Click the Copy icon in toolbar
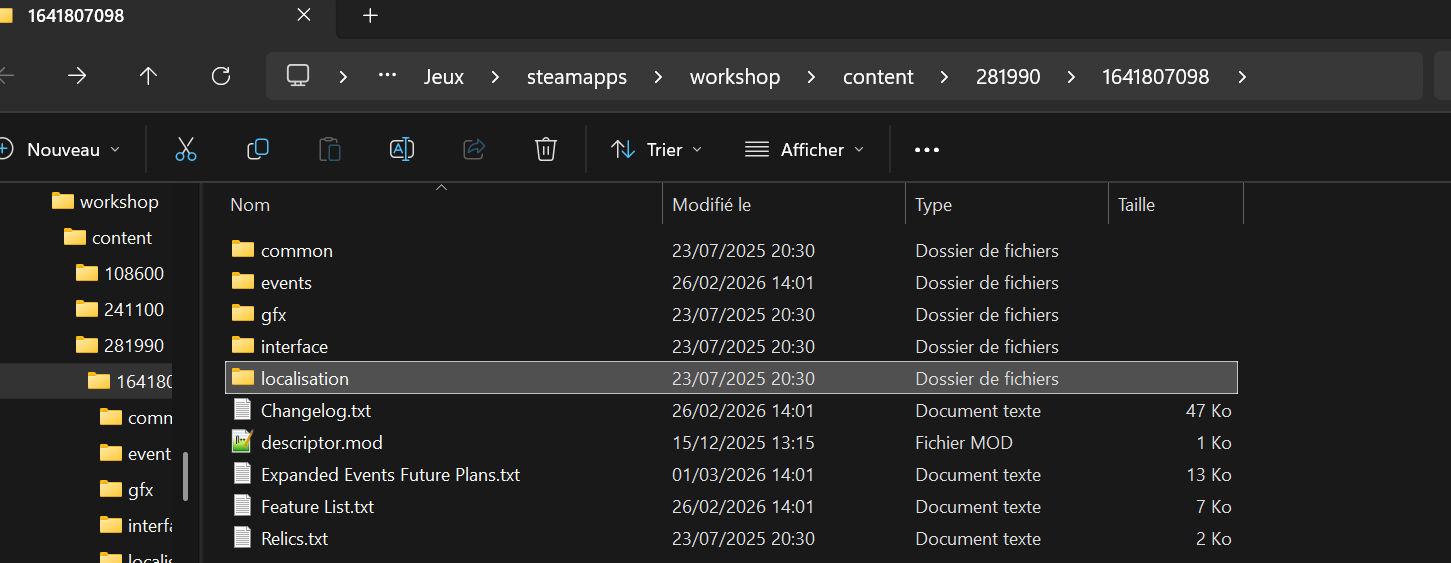 click(258, 150)
